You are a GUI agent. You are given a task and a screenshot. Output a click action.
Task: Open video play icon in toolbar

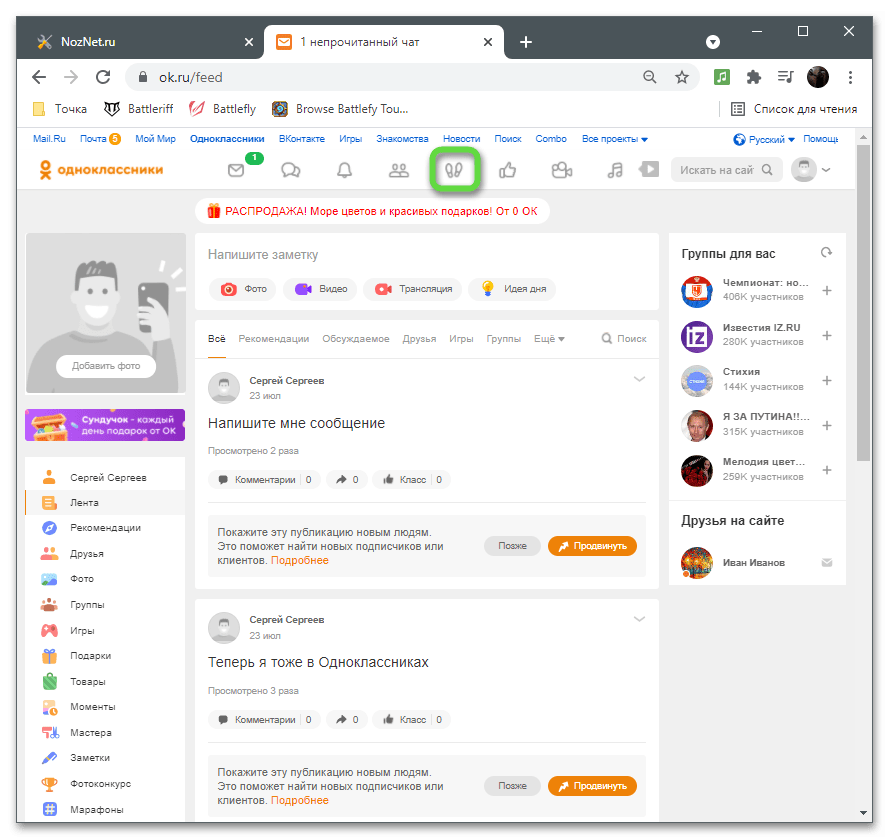[x=649, y=169]
